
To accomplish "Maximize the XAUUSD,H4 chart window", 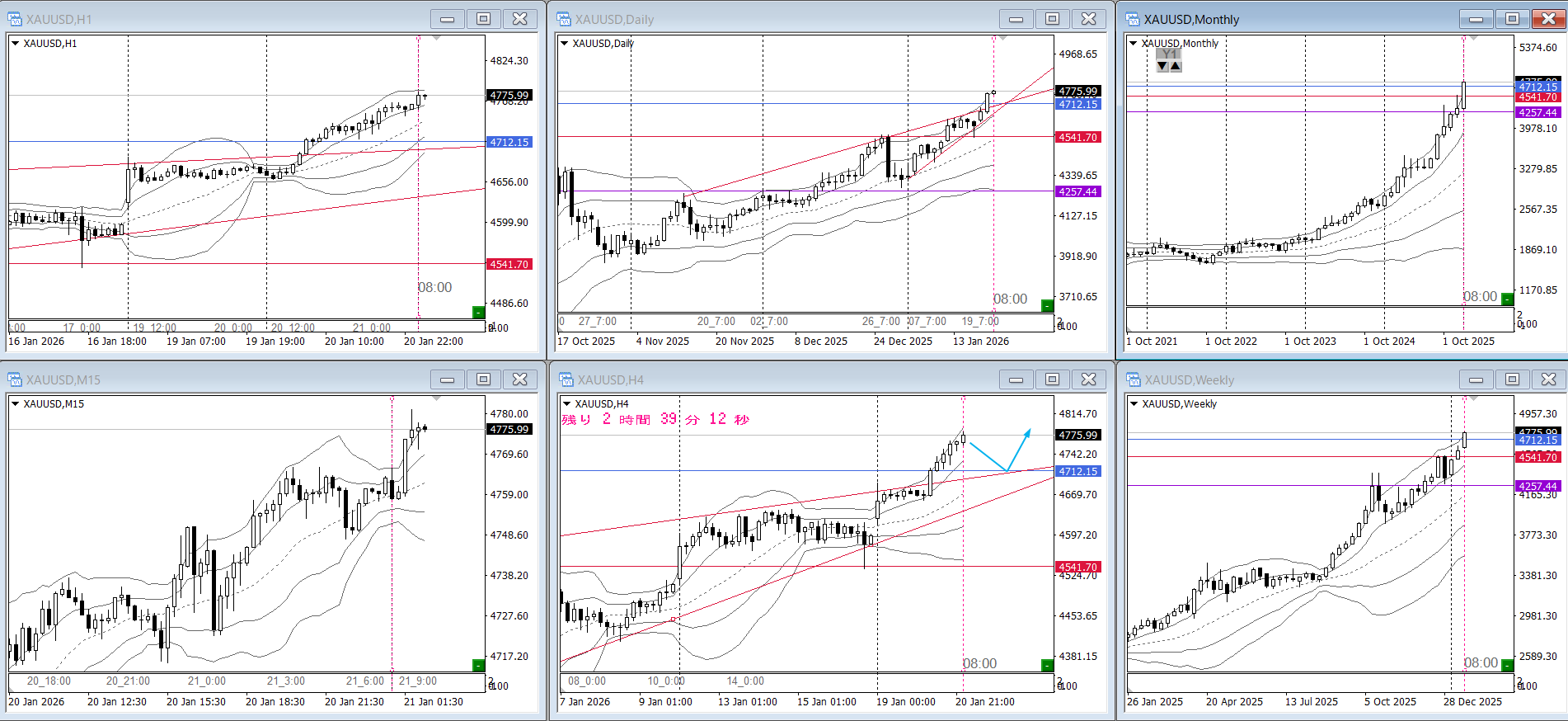I will (x=1053, y=379).
